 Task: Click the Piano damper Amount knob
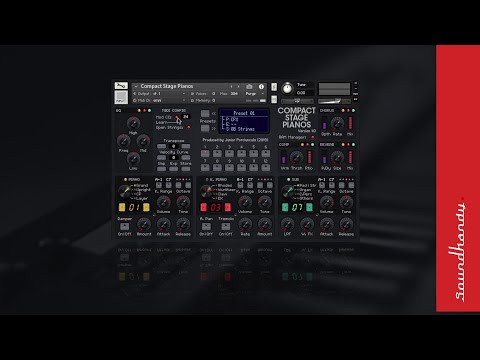144,225
